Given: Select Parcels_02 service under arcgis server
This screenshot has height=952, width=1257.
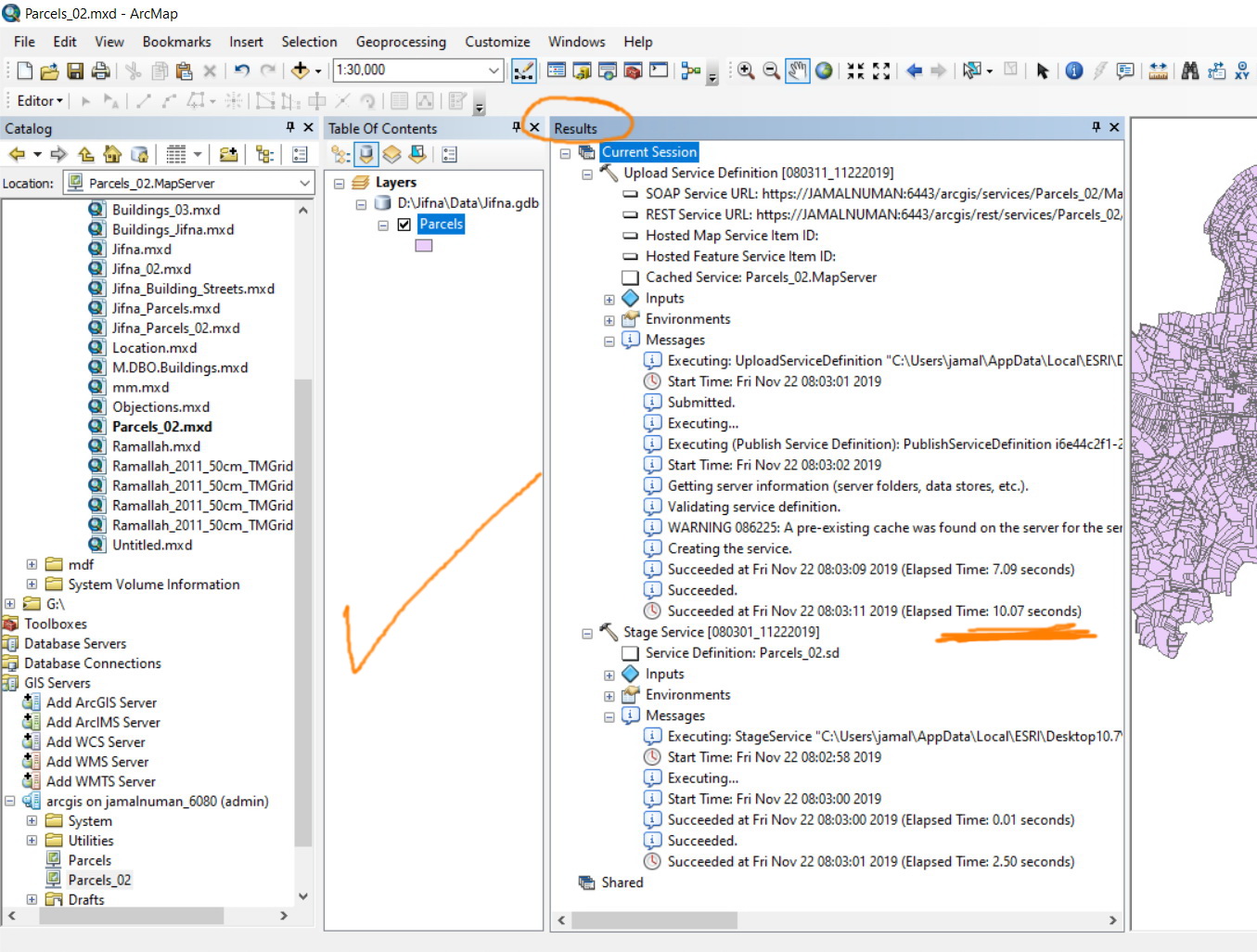Looking at the screenshot, I should pyautogui.click(x=99, y=880).
